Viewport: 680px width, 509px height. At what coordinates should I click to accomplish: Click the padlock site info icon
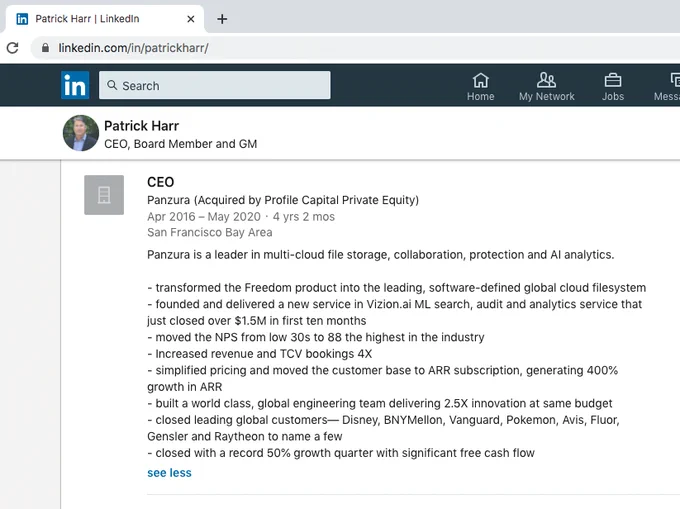45,48
